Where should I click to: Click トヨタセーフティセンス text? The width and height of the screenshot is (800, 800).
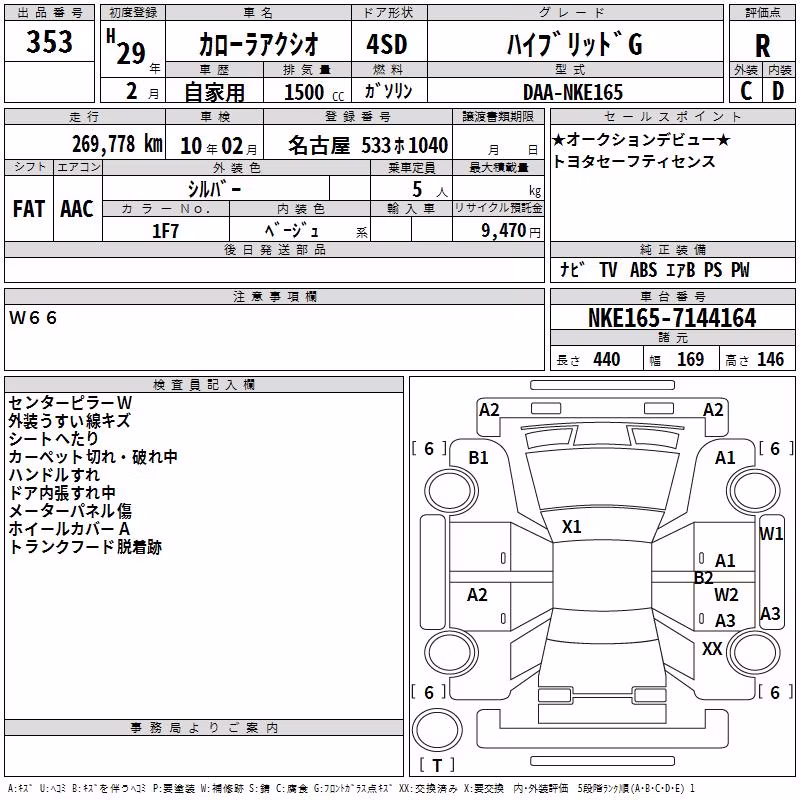(x=634, y=161)
